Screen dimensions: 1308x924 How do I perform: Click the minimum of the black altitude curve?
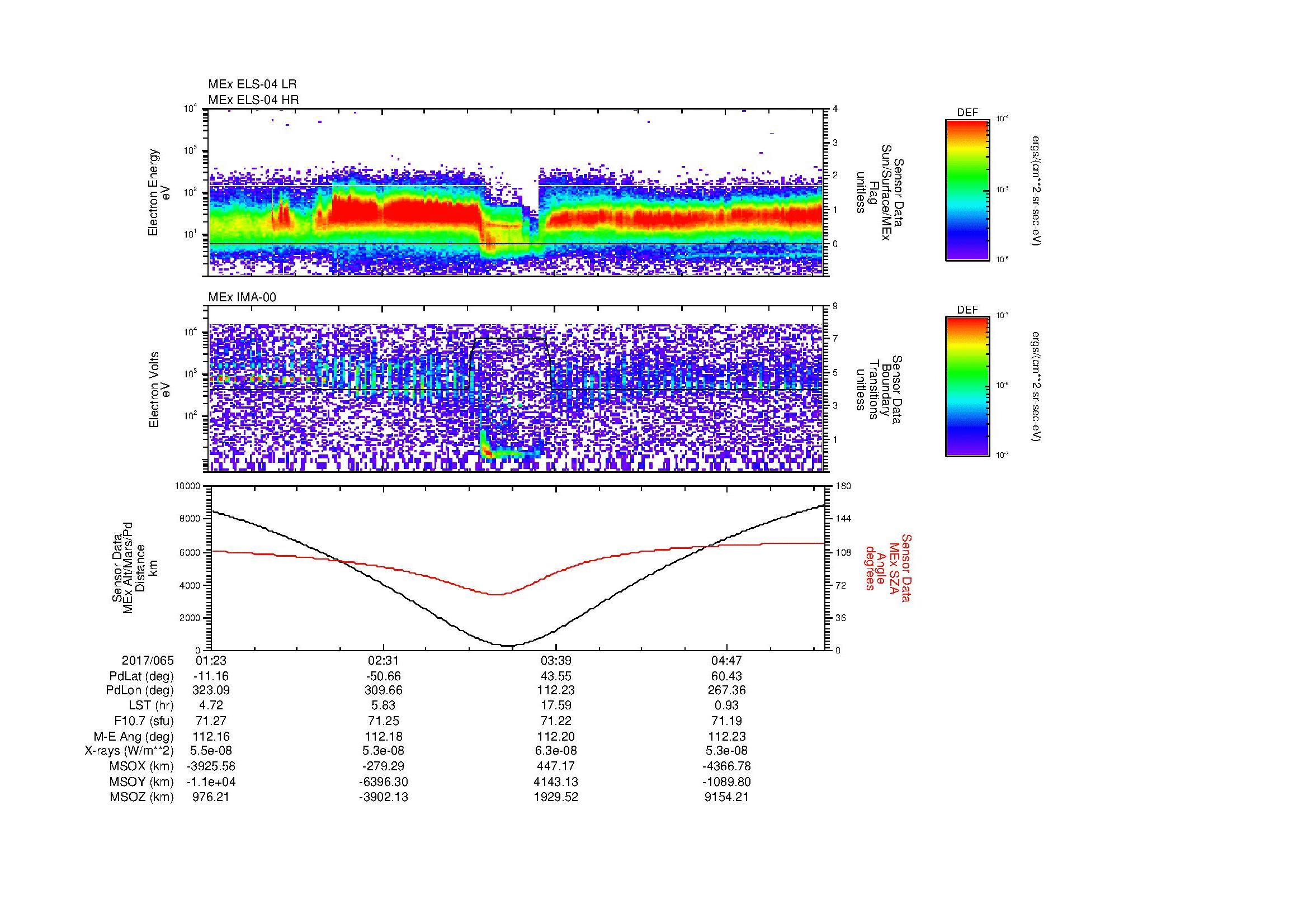(507, 645)
